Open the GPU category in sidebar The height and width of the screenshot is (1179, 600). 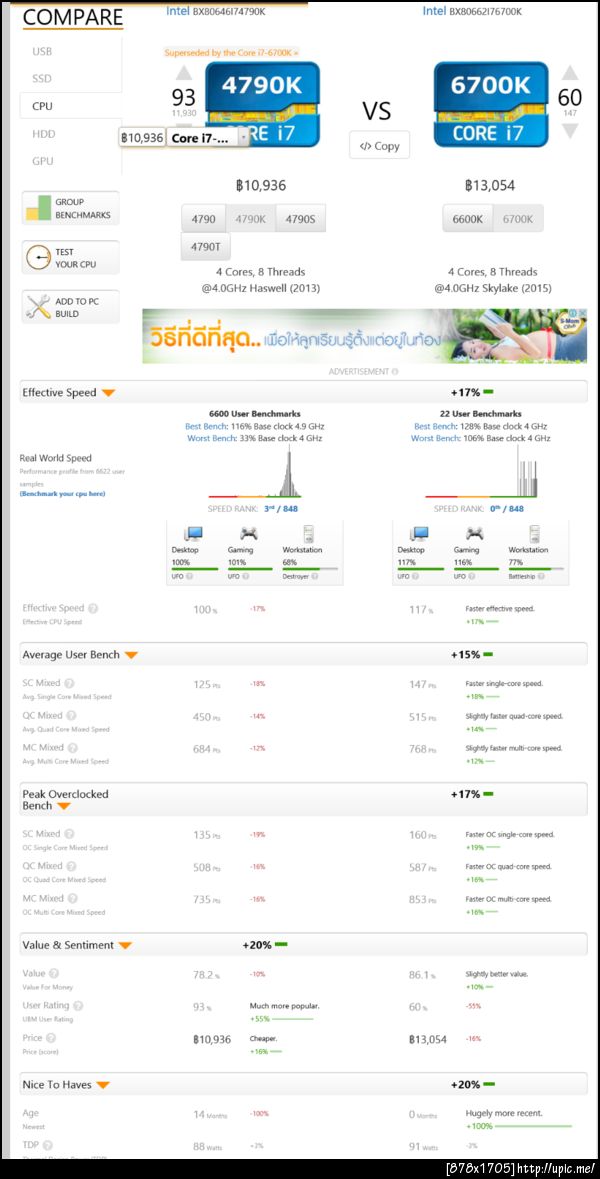coord(42,161)
